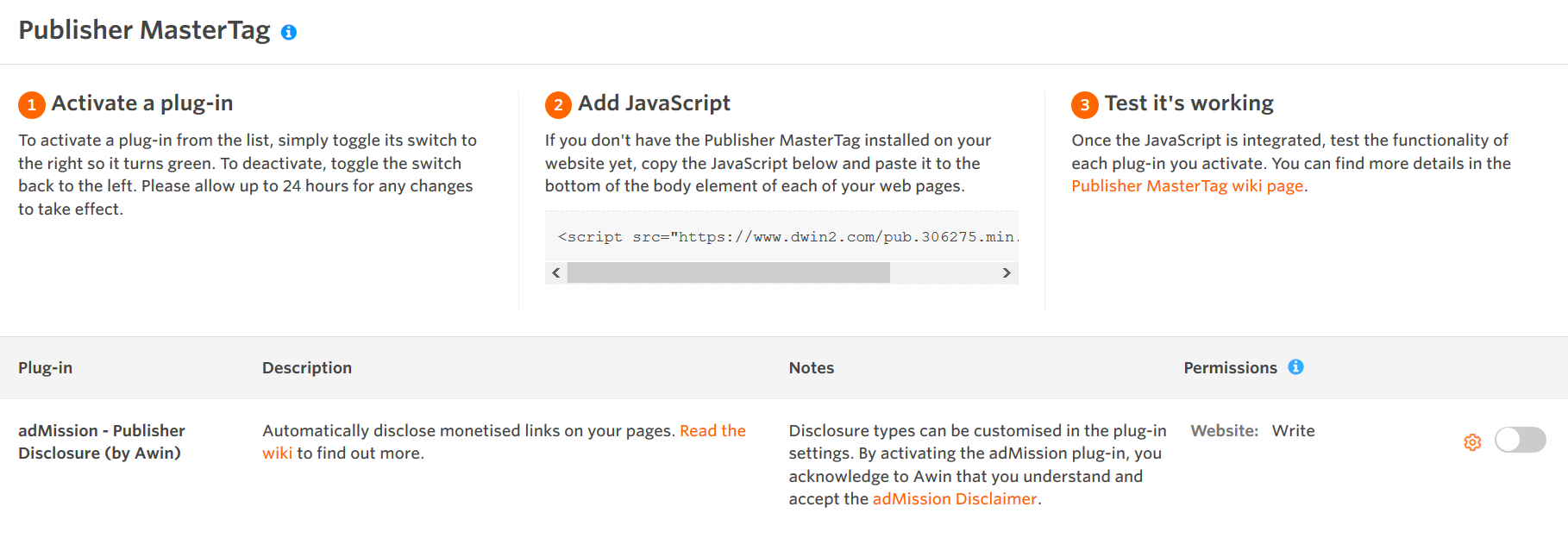Viewport: 1568px width, 538px height.
Task: Click the horizontal scrollbar thumb under the script
Action: tap(728, 273)
